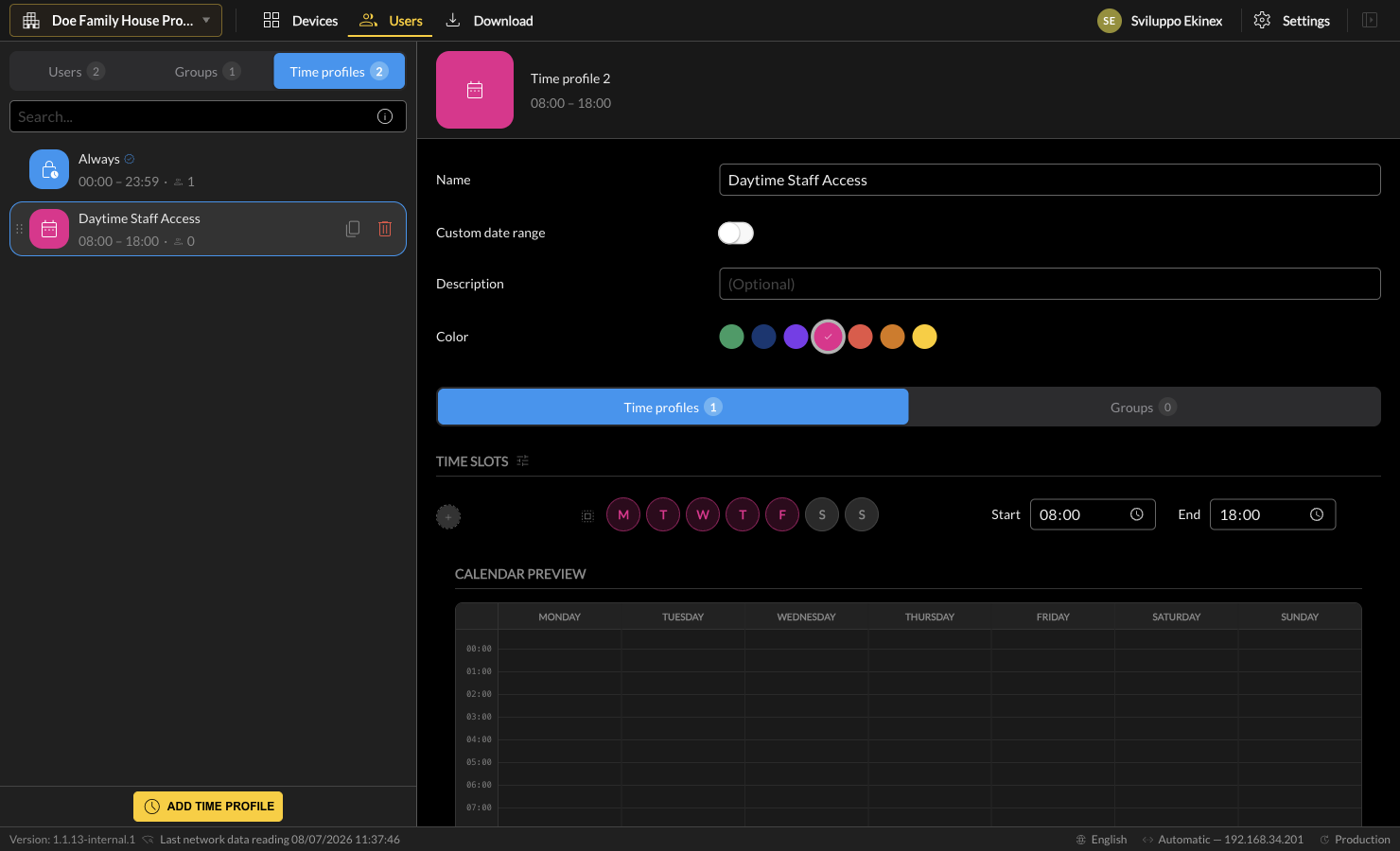The image size is (1400, 851).
Task: Click the Devices grid icon
Action: click(x=271, y=20)
